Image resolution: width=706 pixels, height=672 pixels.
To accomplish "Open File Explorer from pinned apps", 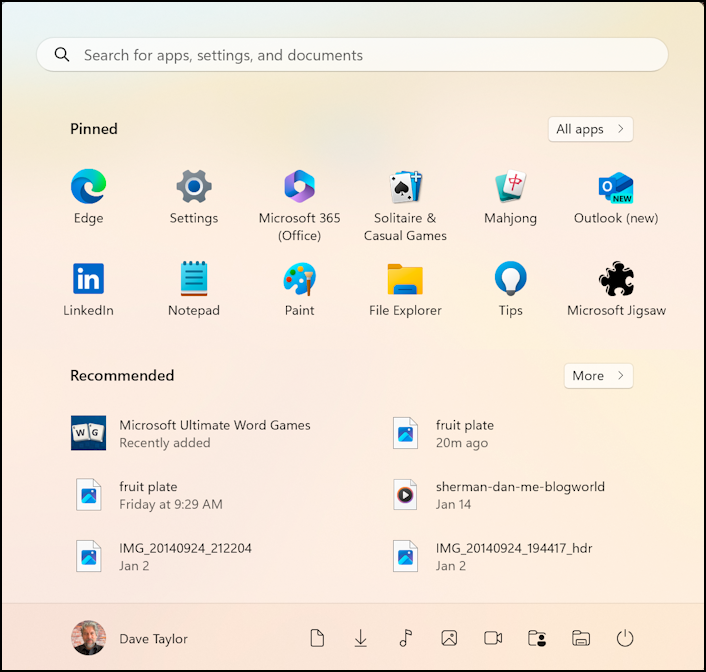I will pos(405,289).
